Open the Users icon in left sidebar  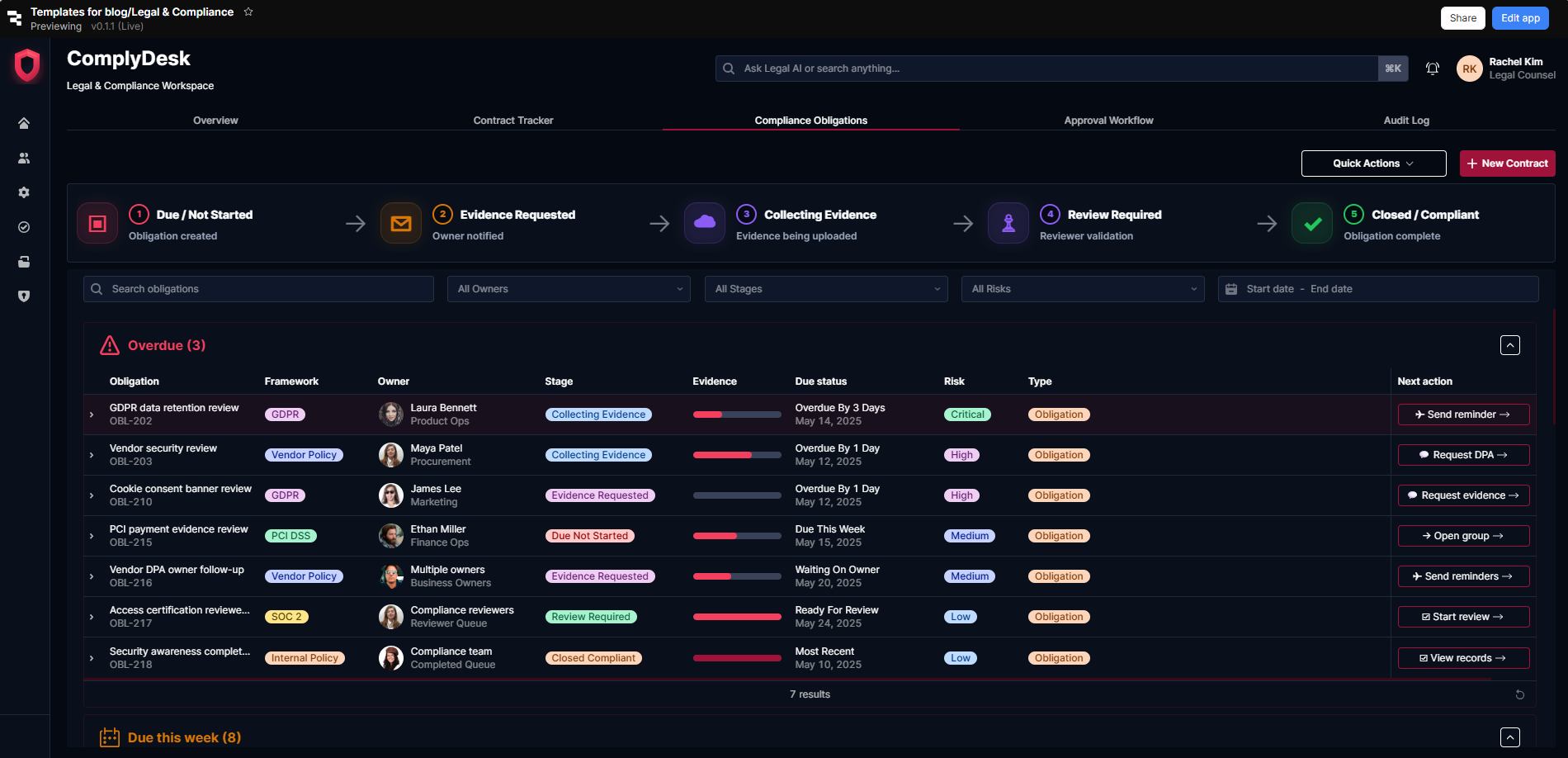[x=24, y=158]
